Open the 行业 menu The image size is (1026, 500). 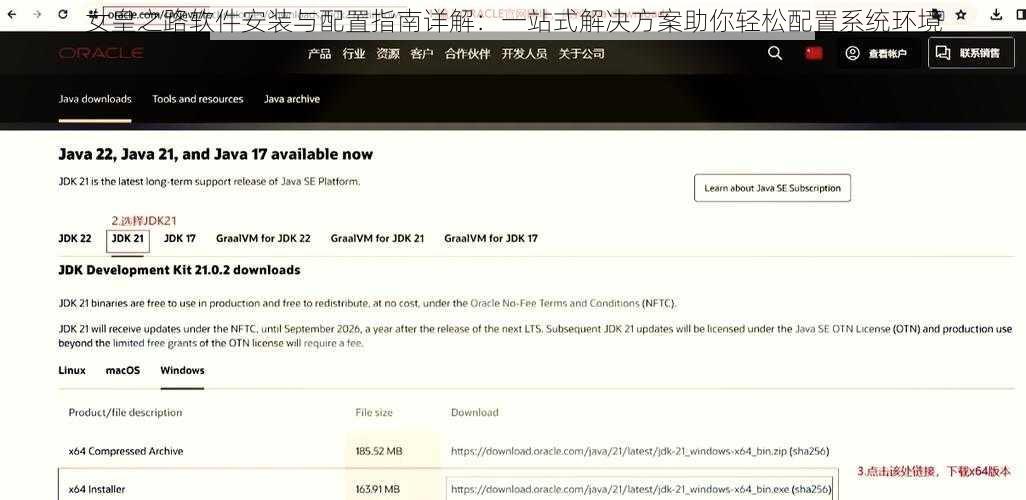point(353,54)
